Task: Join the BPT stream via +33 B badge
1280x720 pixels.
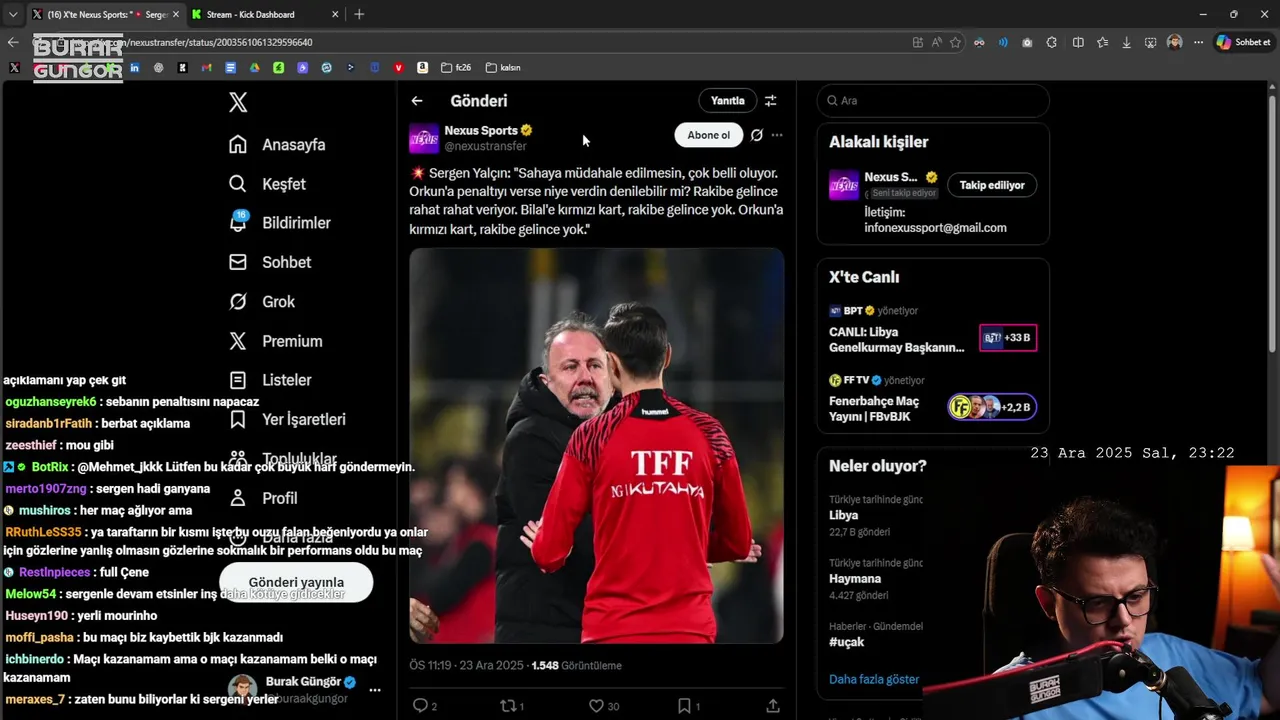Action: pos(1008,338)
